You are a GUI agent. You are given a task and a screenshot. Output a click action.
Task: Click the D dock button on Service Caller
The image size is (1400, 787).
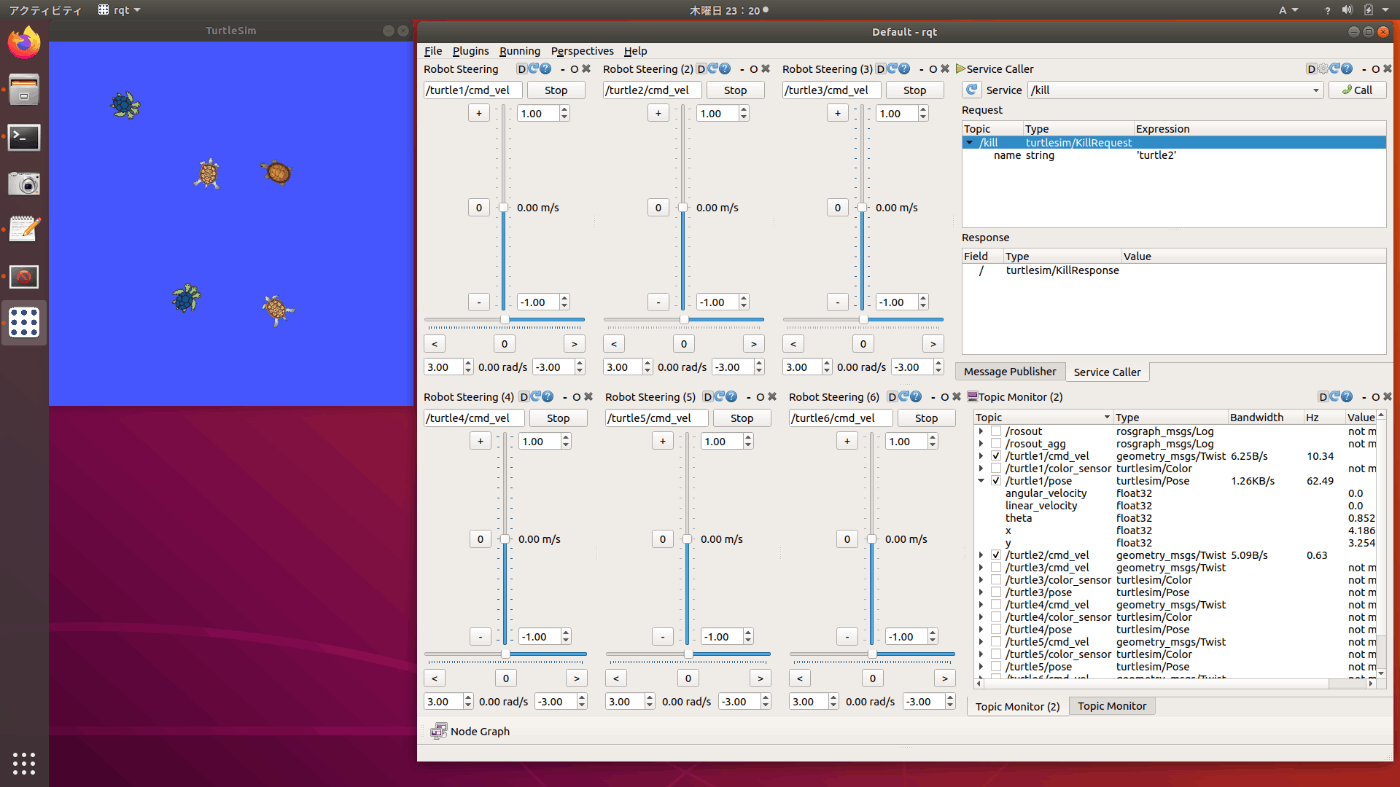coord(1312,69)
